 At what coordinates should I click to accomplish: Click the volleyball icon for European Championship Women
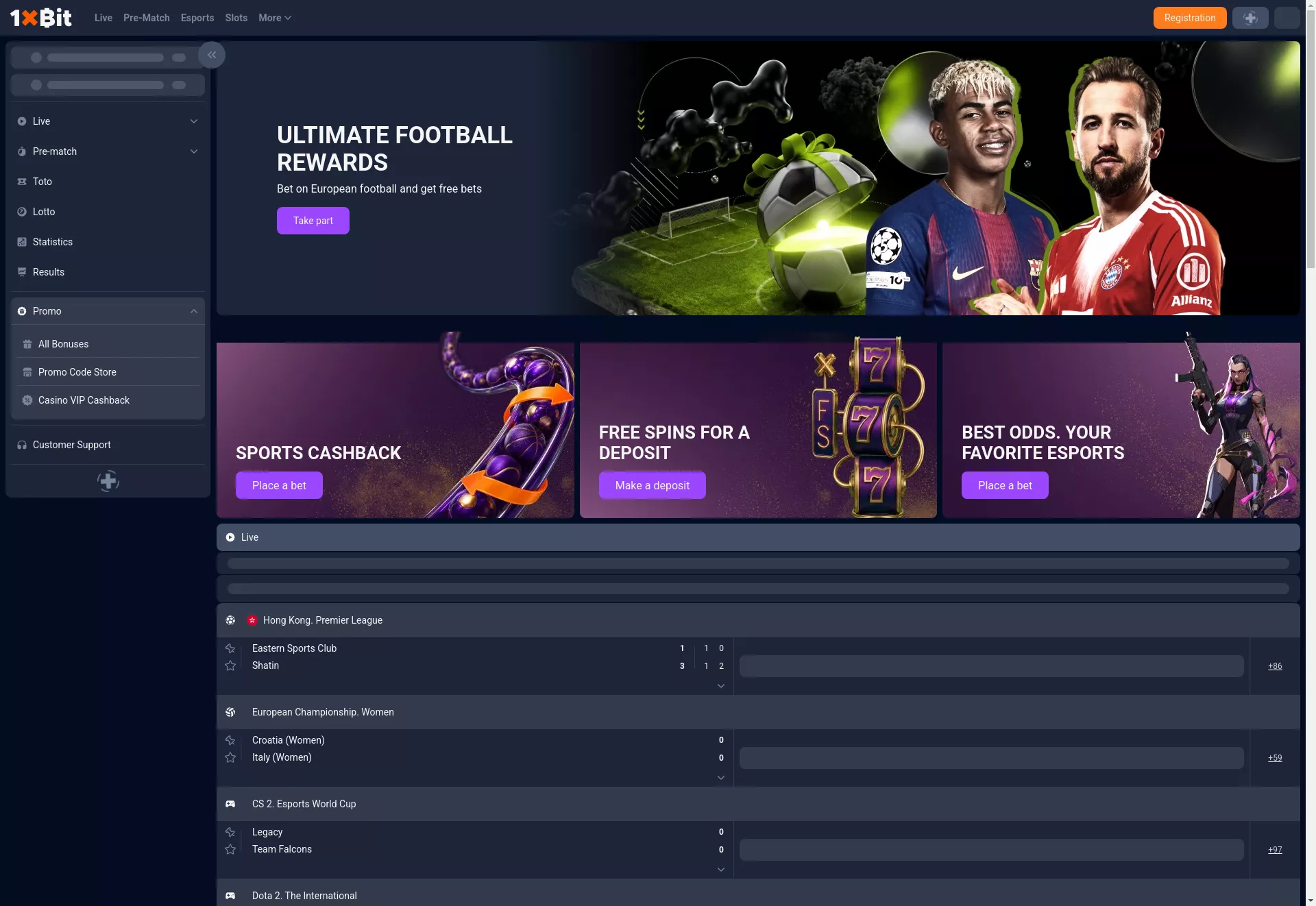point(230,712)
